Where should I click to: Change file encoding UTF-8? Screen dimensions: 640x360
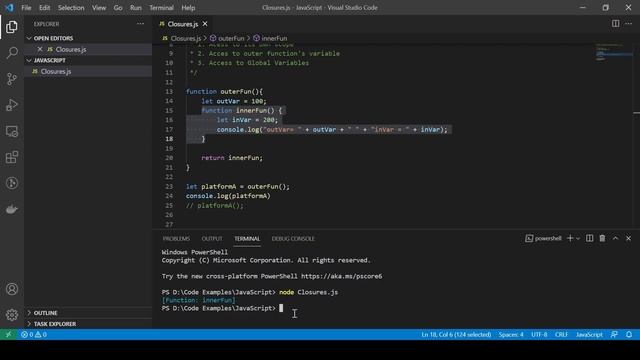click(x=539, y=334)
